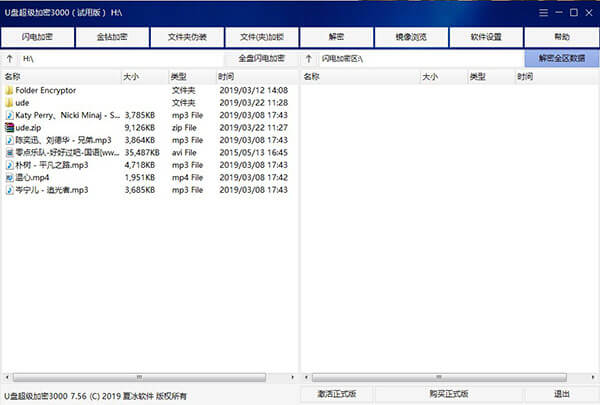Select the ude folder icon
The image size is (600, 405).
[x=10, y=103]
